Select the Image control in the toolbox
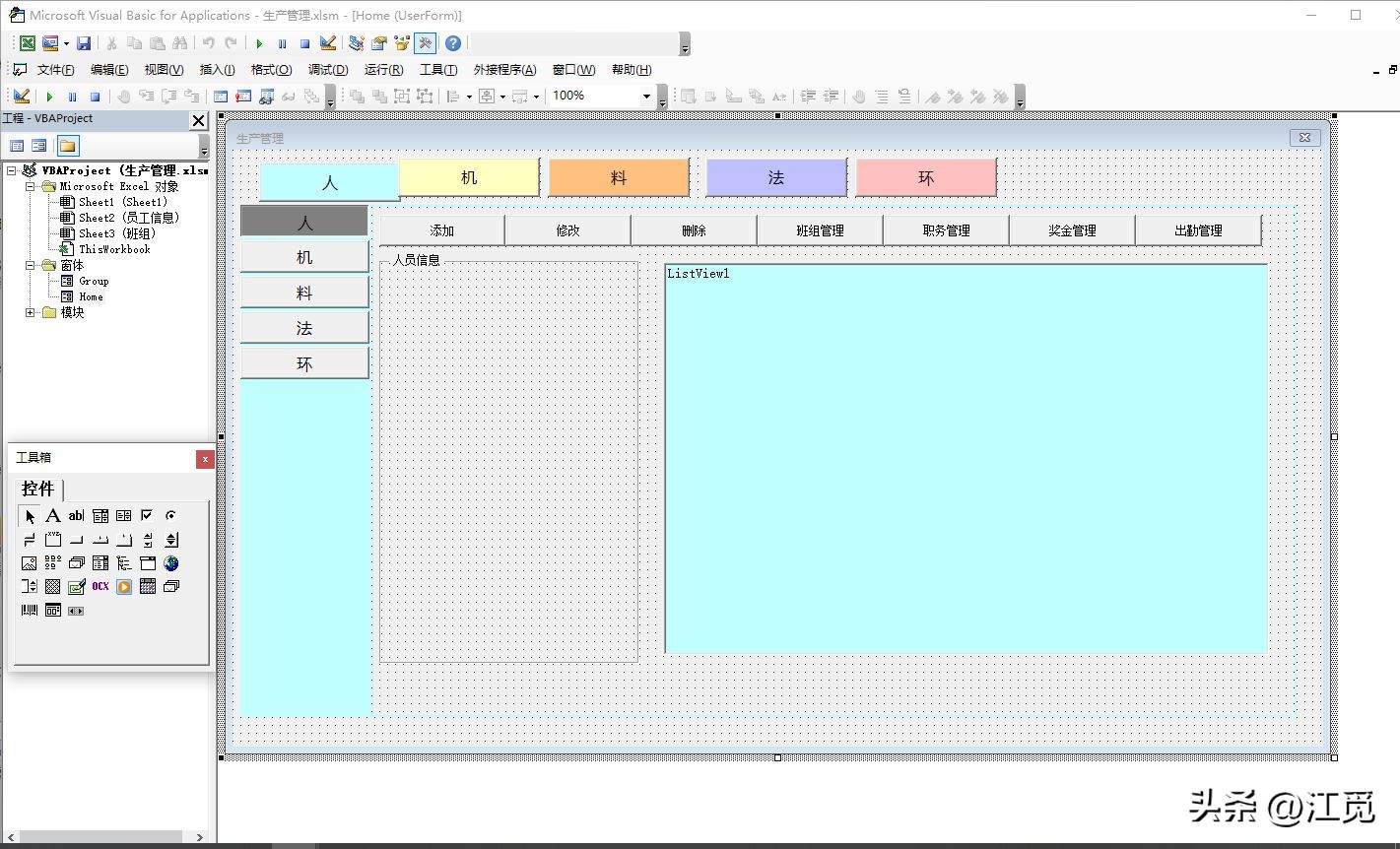Screen dimensions: 1400x849 (28, 563)
